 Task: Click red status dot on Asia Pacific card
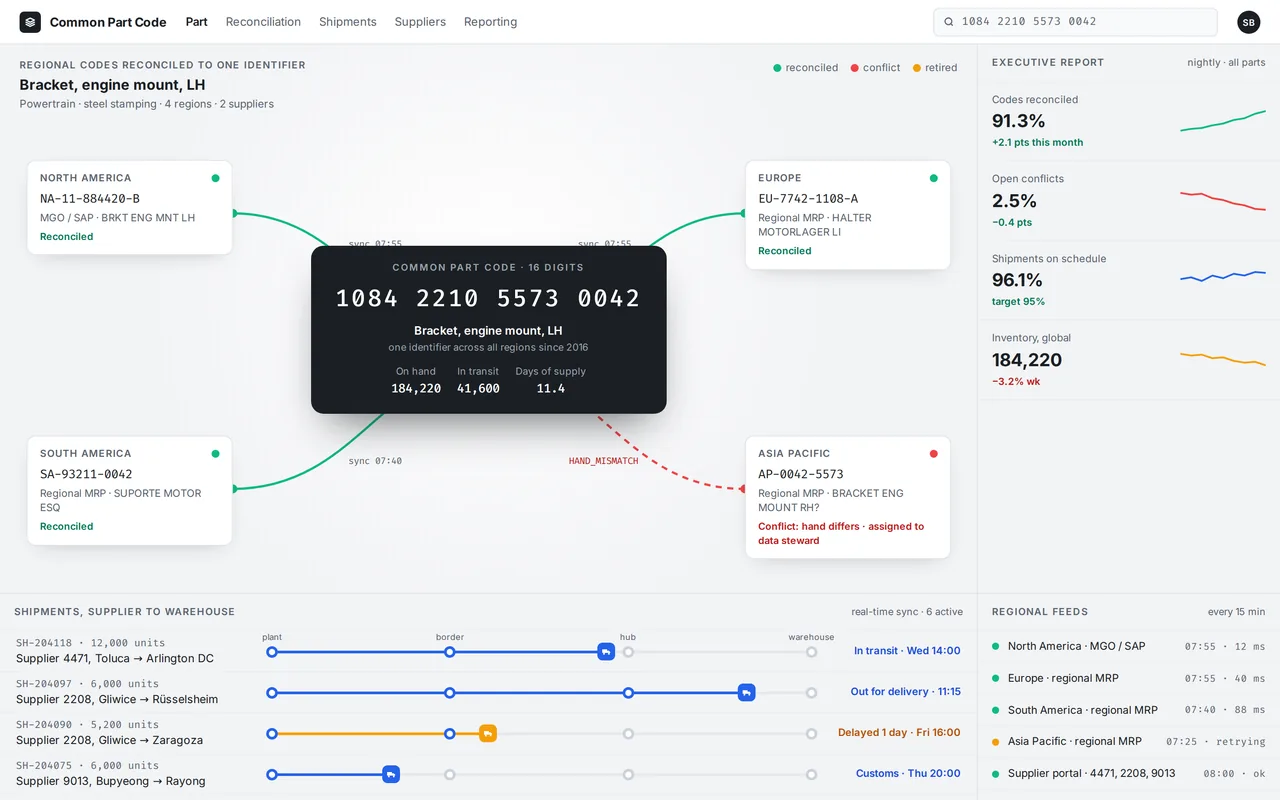(x=934, y=453)
